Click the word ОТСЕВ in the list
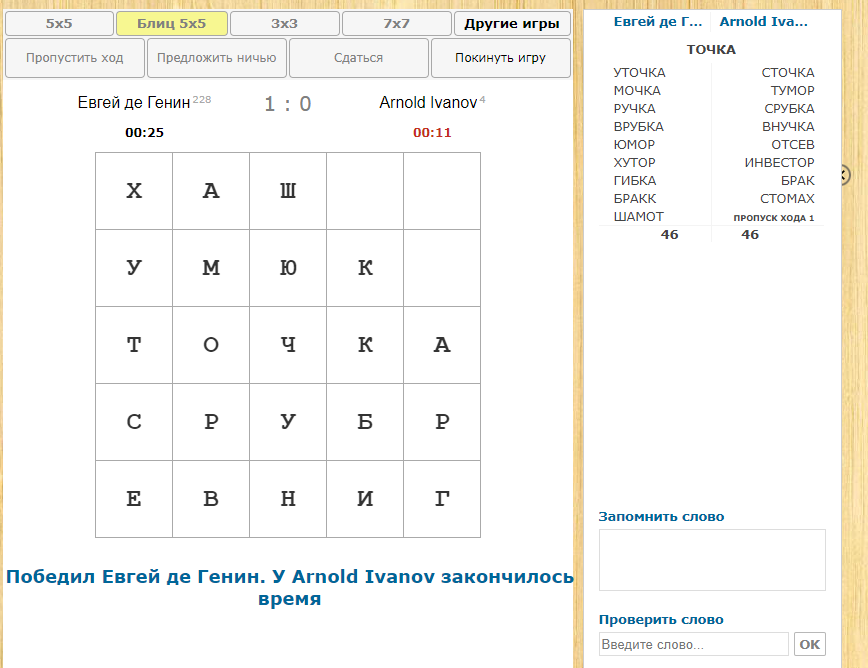 (793, 144)
